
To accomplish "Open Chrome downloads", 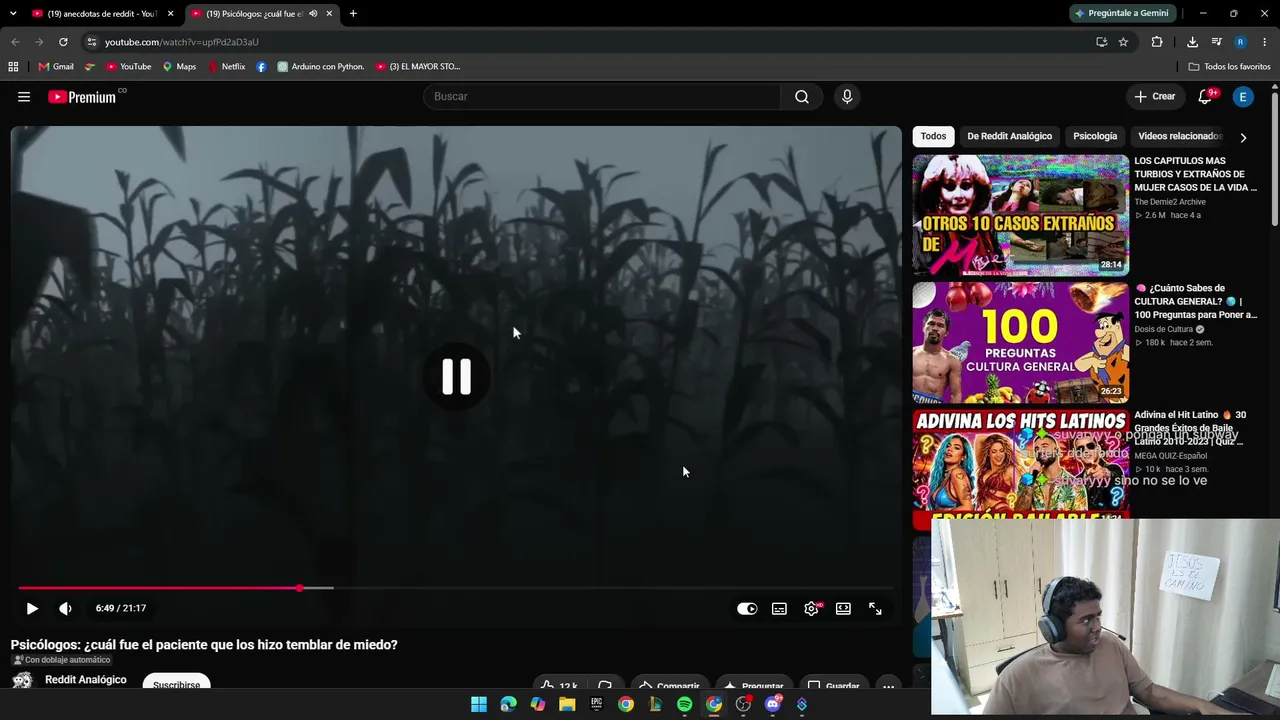I will tap(1192, 42).
